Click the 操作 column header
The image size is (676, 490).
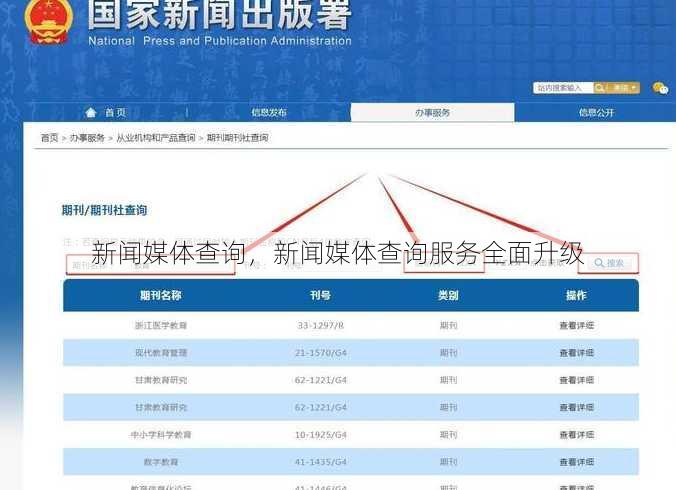(x=576, y=296)
